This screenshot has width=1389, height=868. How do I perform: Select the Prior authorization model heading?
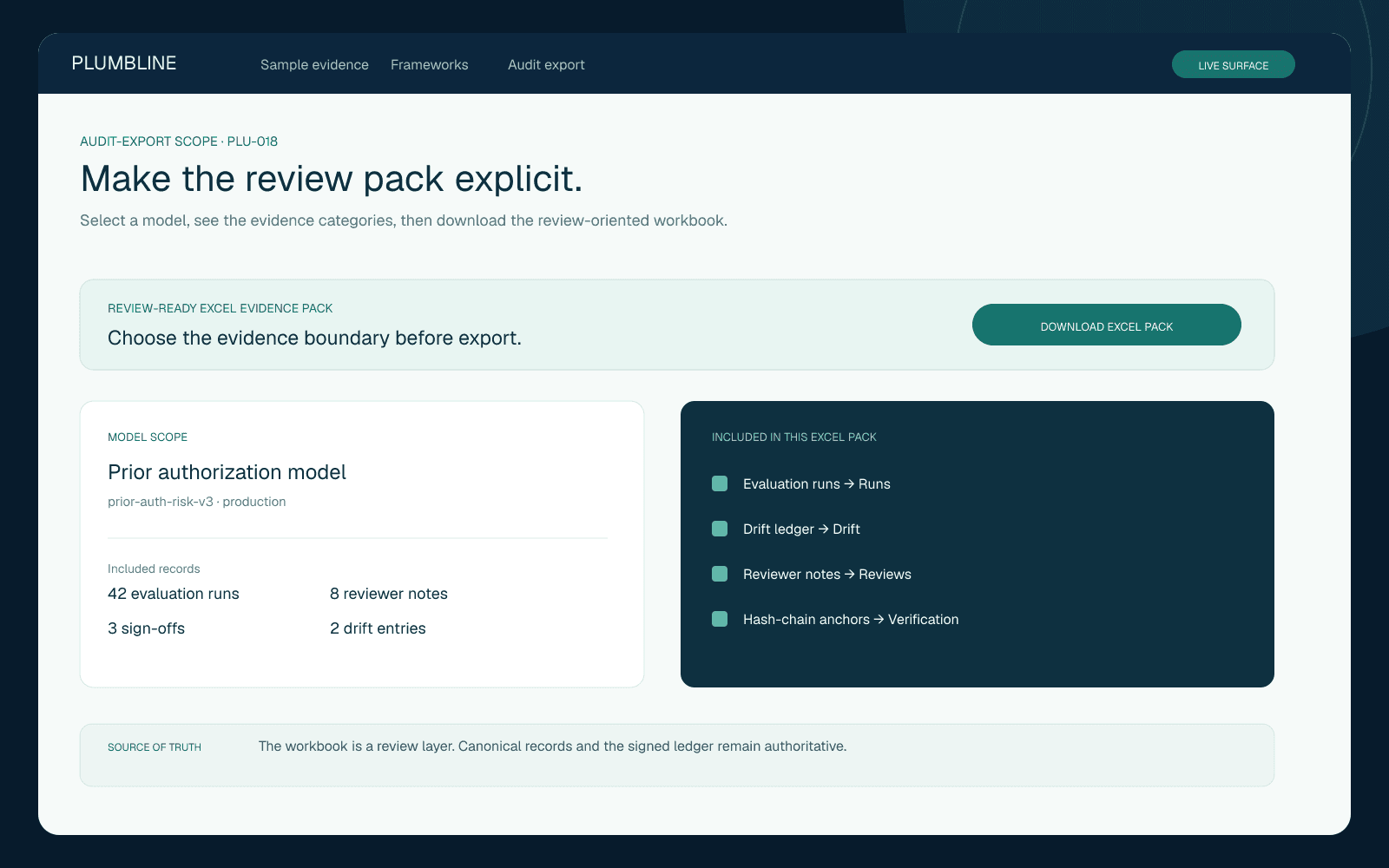point(227,472)
